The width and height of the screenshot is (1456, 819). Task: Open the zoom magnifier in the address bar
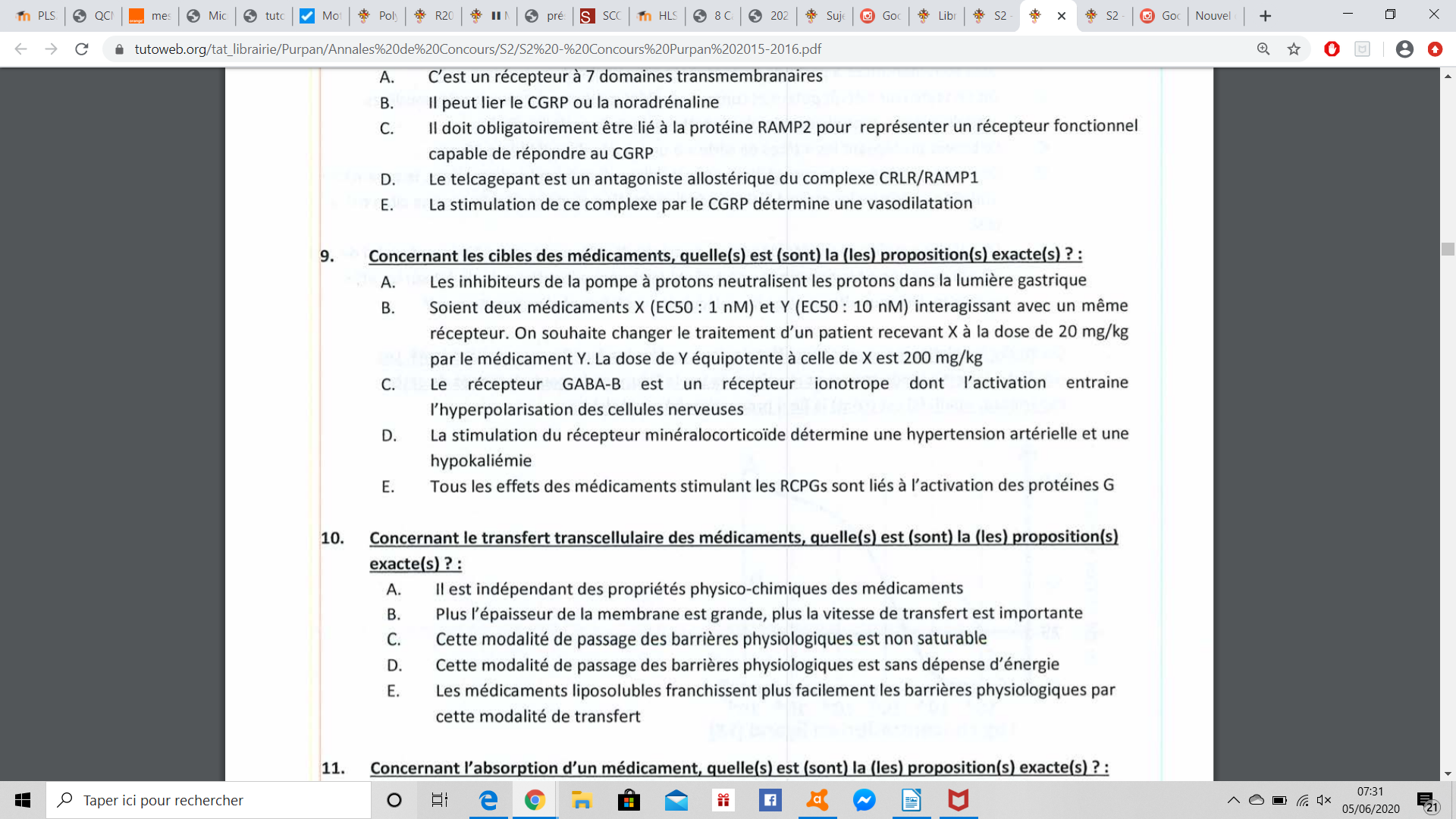tap(1263, 49)
